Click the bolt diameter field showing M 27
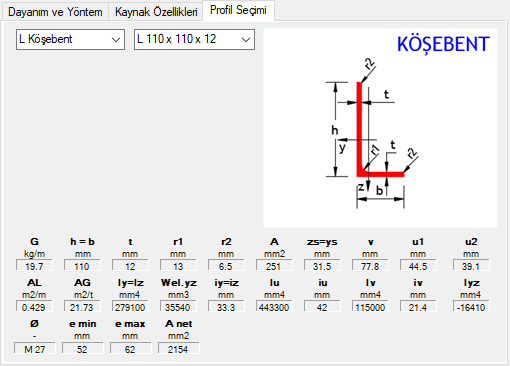The width and height of the screenshot is (510, 366). tap(35, 348)
